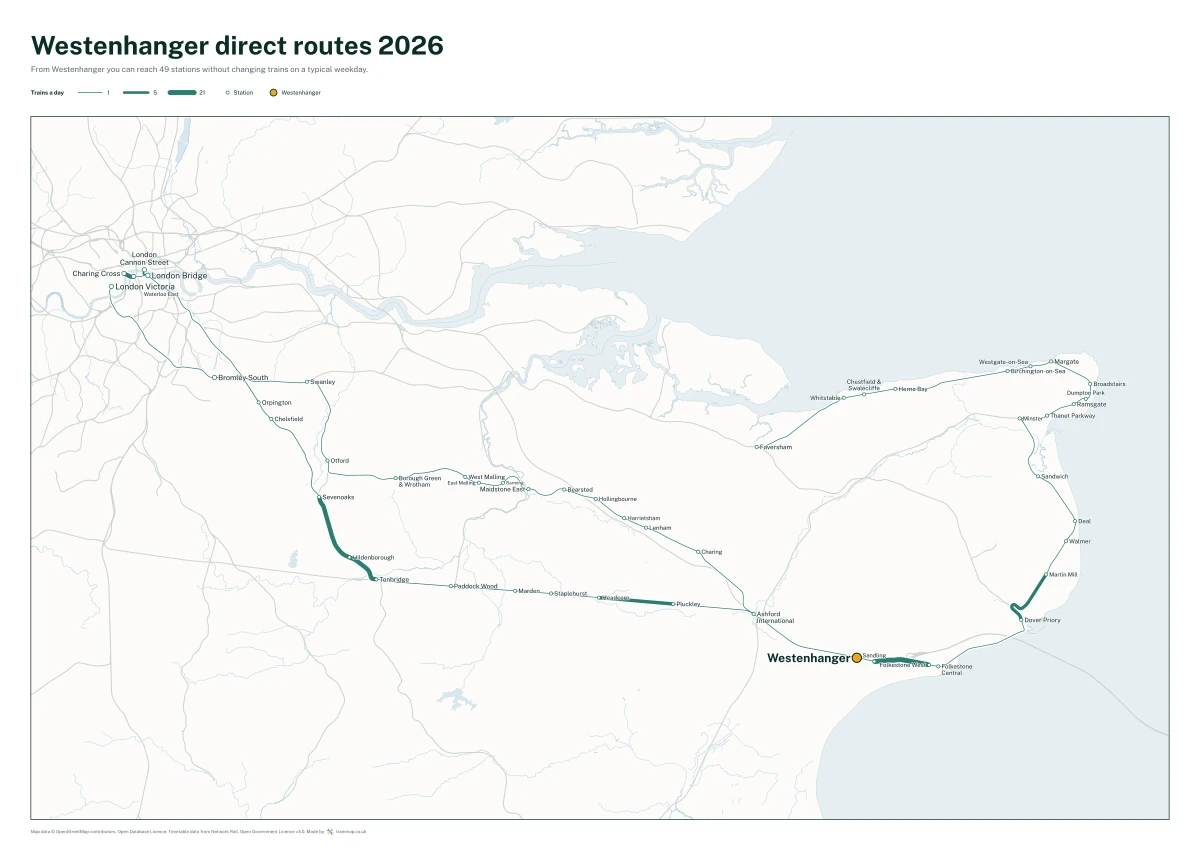
Task: Select the Dumpton Park station label
Action: (1086, 393)
